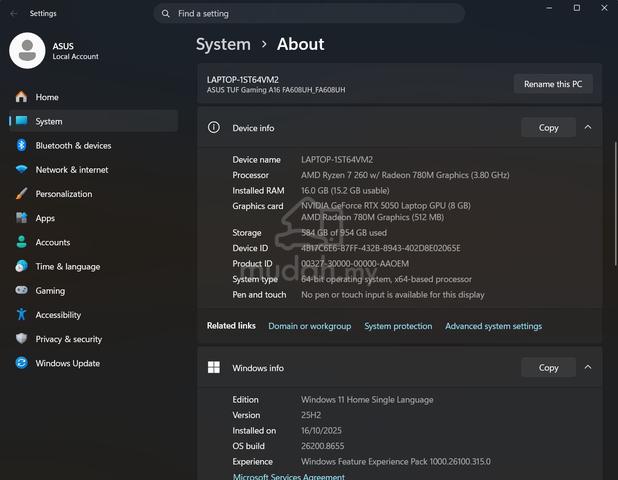Click Device name value LAPTOP-1ST64VM2 in Device info
Viewport: 618px width, 480px height.
pyautogui.click(x=337, y=160)
